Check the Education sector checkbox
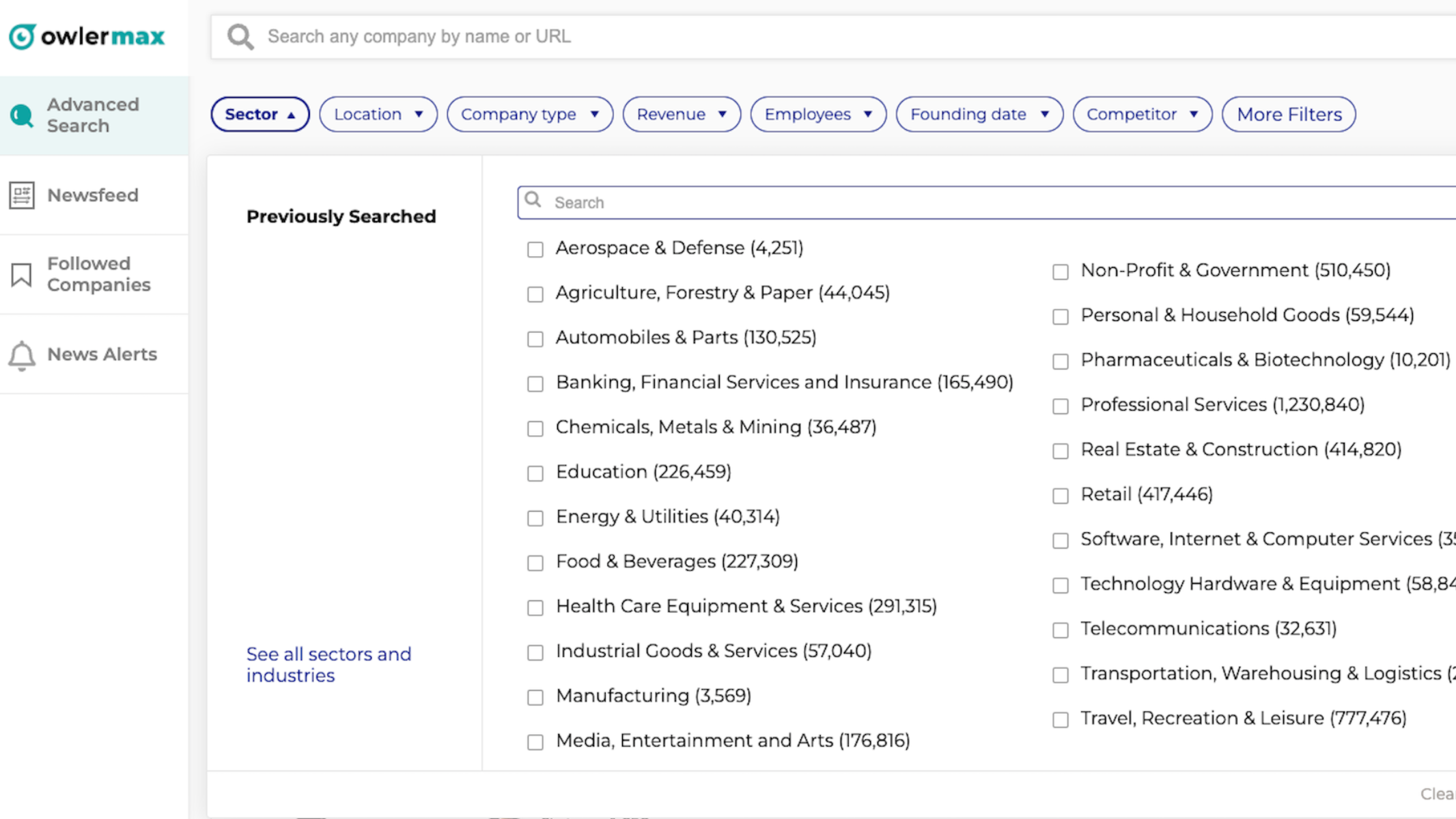The width and height of the screenshot is (1456, 819). [535, 473]
